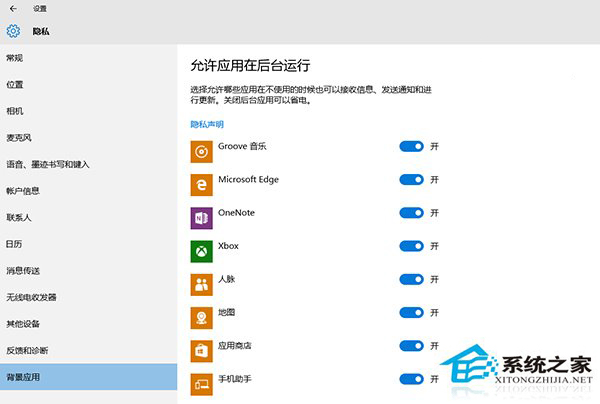Click the 设置 window title
The width and height of the screenshot is (600, 404).
(x=40, y=8)
